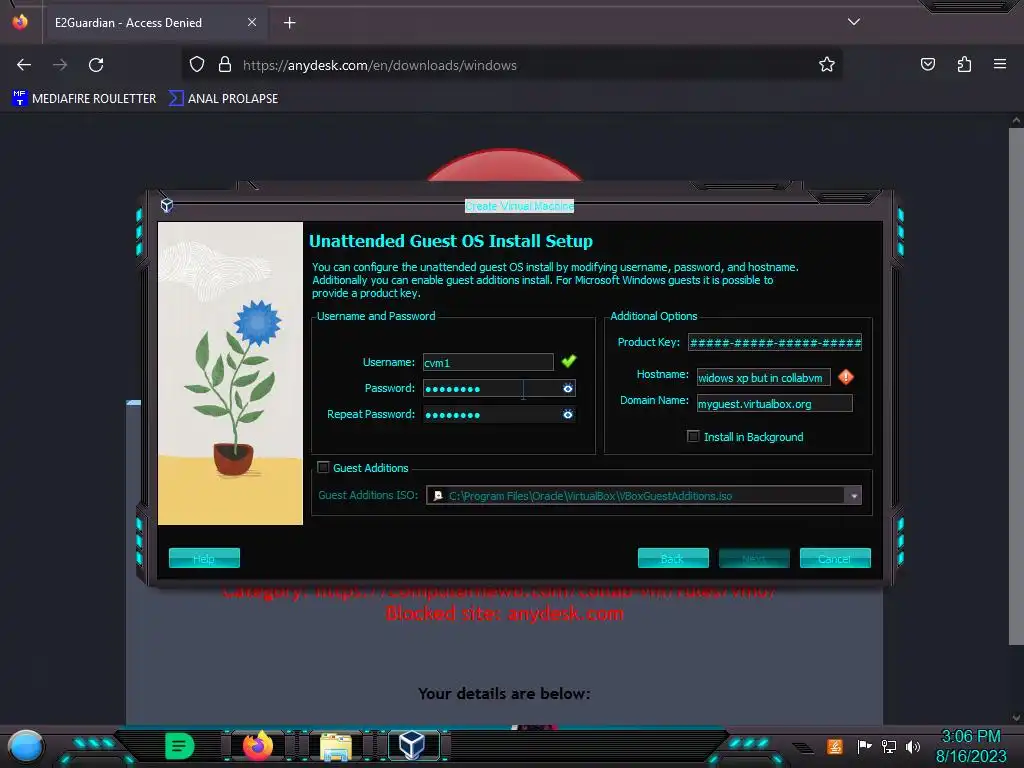Click the Hostname field
Screen dimensions: 1024x768
pyautogui.click(x=763, y=377)
